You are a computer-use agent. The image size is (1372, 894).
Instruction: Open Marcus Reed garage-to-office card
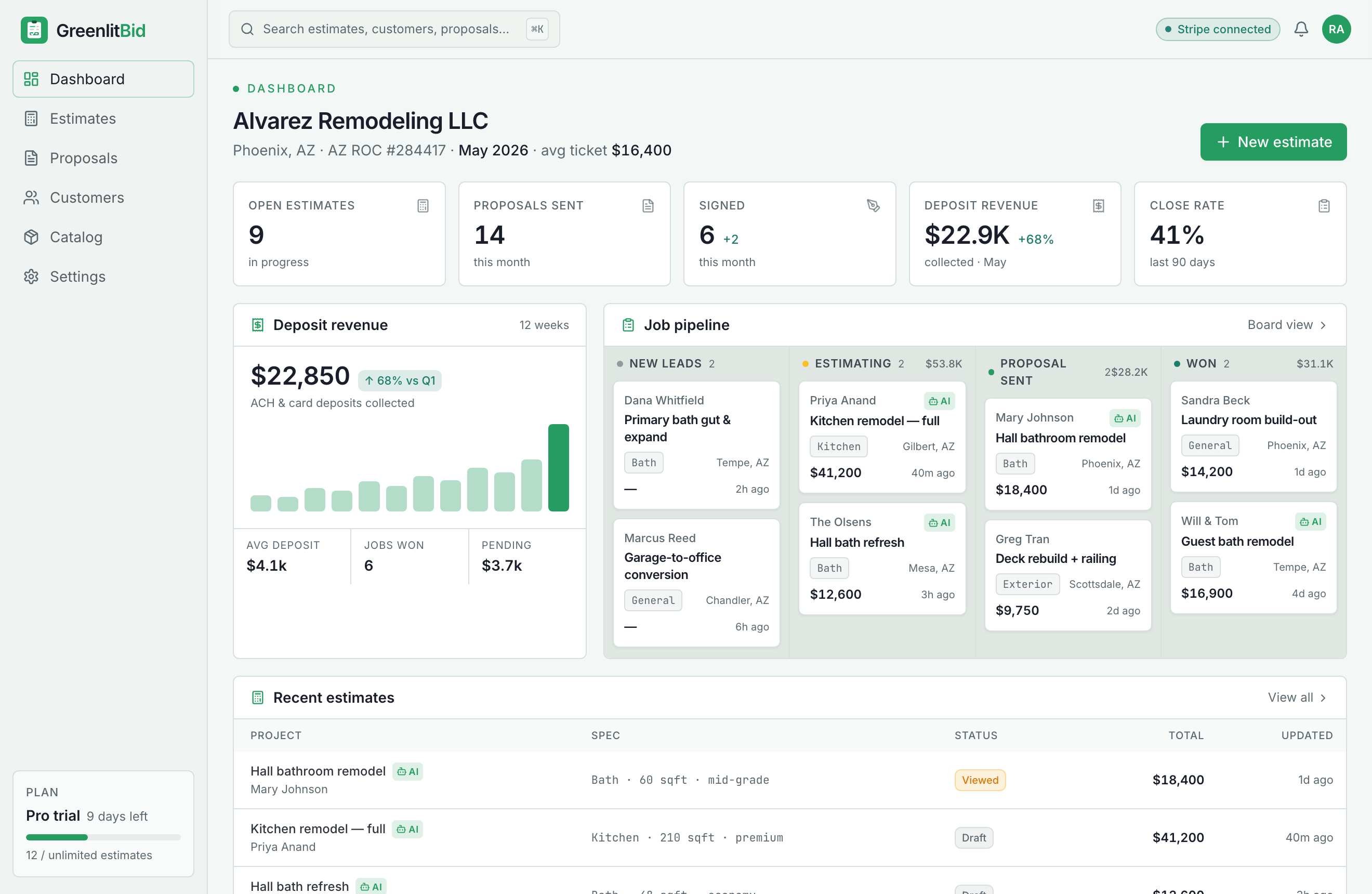[x=696, y=583]
